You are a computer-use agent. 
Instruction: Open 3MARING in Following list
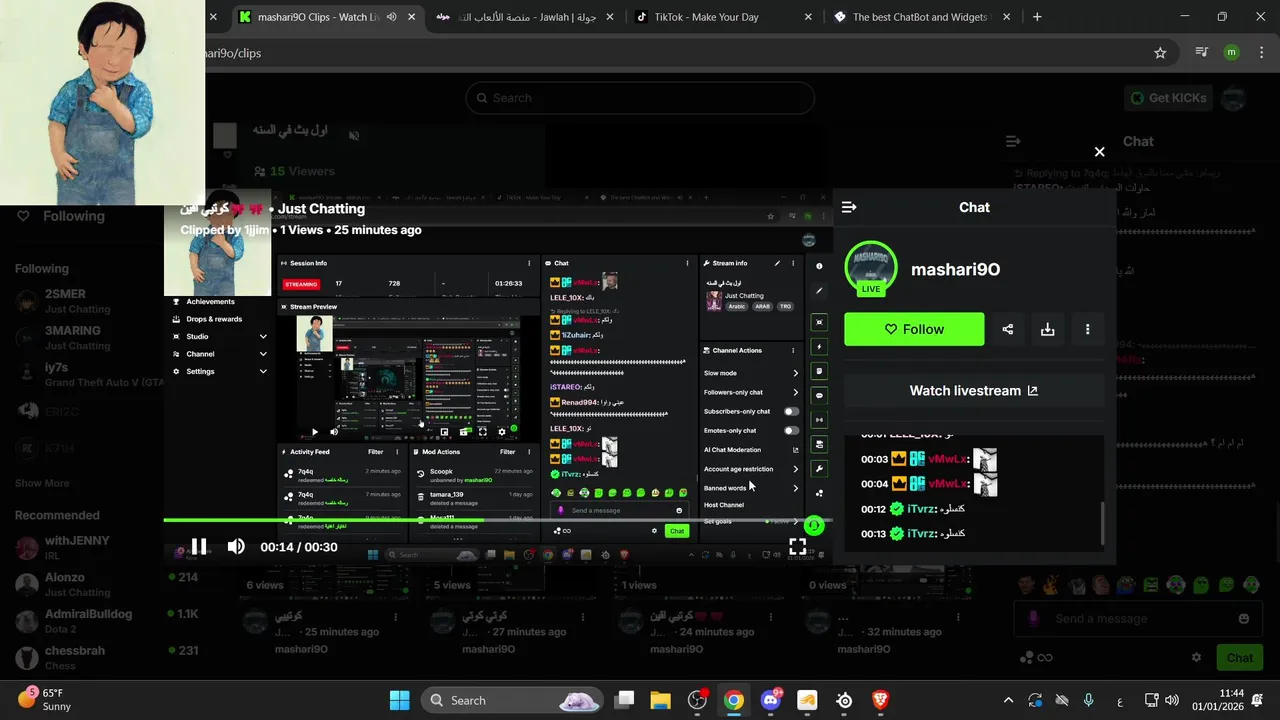click(82, 338)
